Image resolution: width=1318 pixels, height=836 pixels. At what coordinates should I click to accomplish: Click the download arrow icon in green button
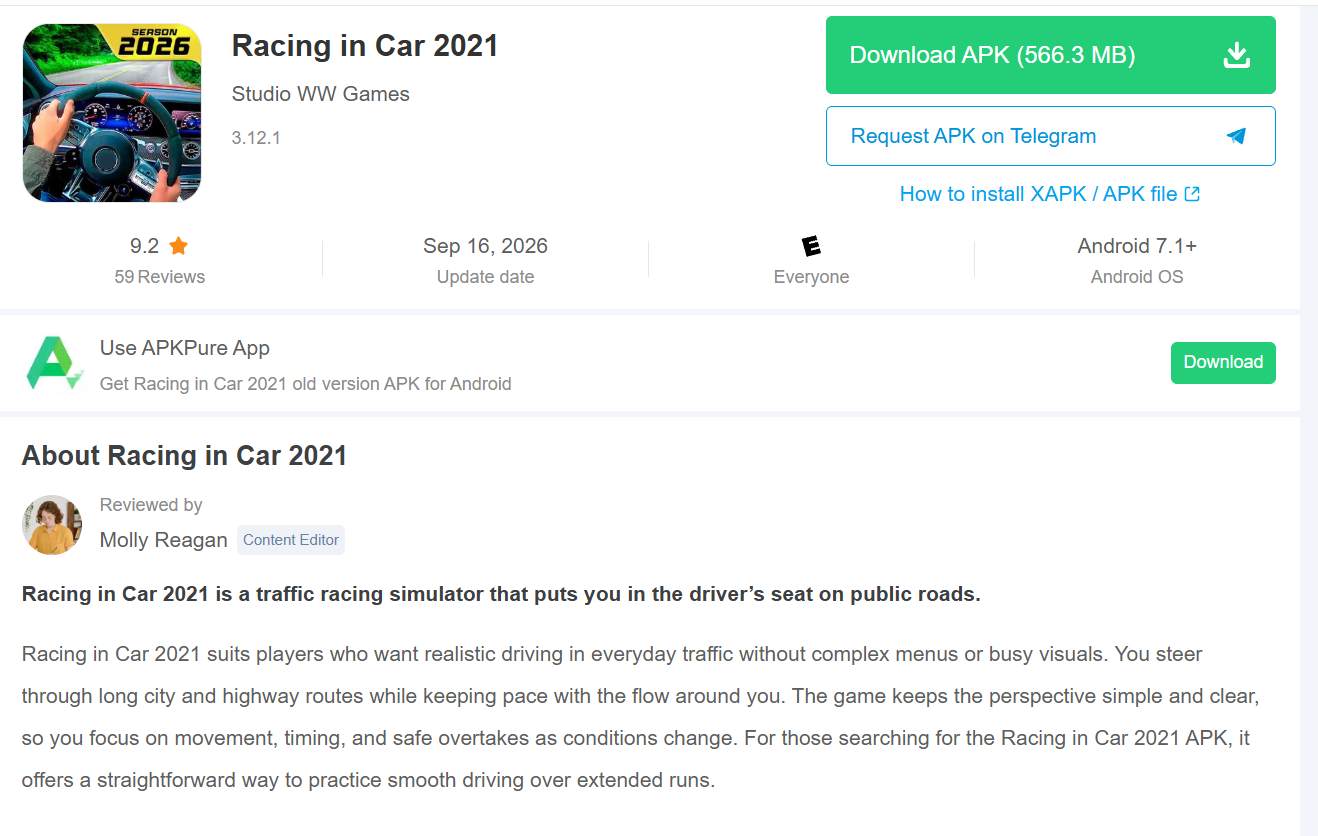(1237, 55)
